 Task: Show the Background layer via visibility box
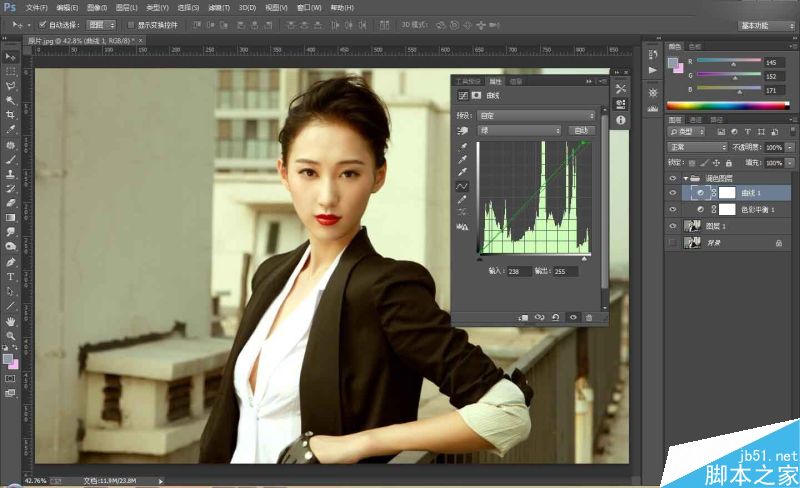[x=672, y=242]
